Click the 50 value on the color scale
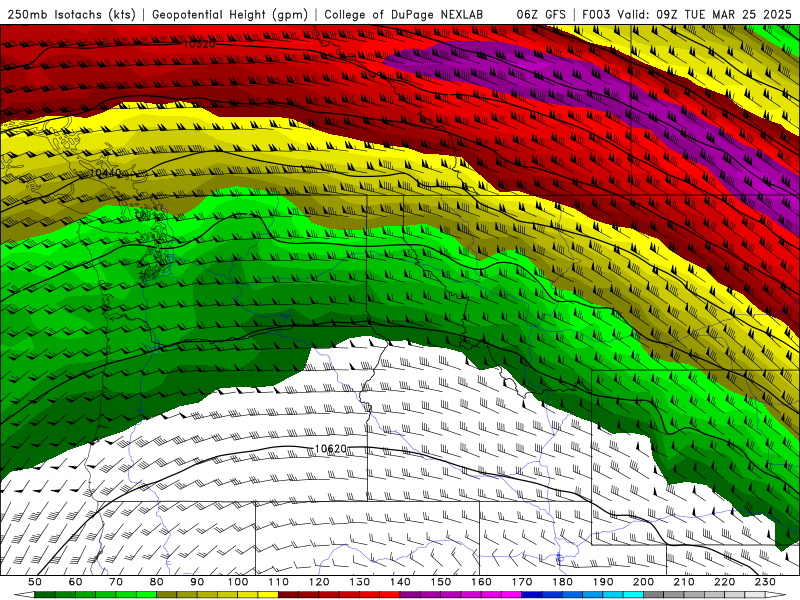Screen dimensions: 800x600 click(x=35, y=582)
